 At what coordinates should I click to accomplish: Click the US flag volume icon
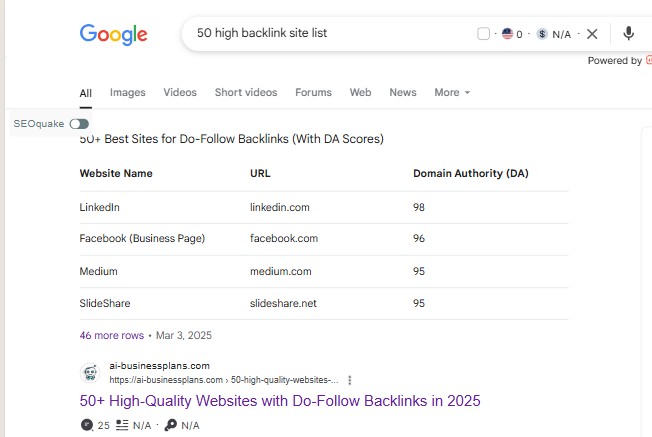pos(507,33)
